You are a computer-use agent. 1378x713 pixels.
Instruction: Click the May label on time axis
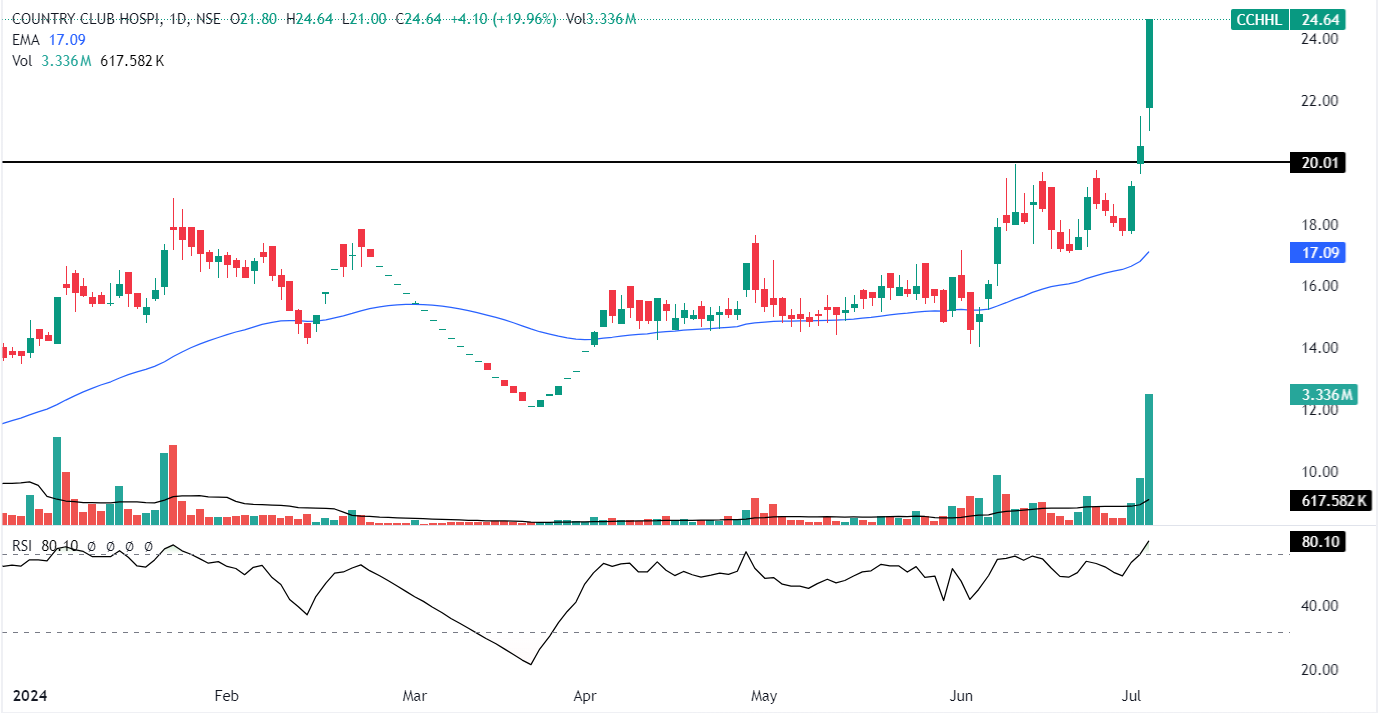point(764,695)
